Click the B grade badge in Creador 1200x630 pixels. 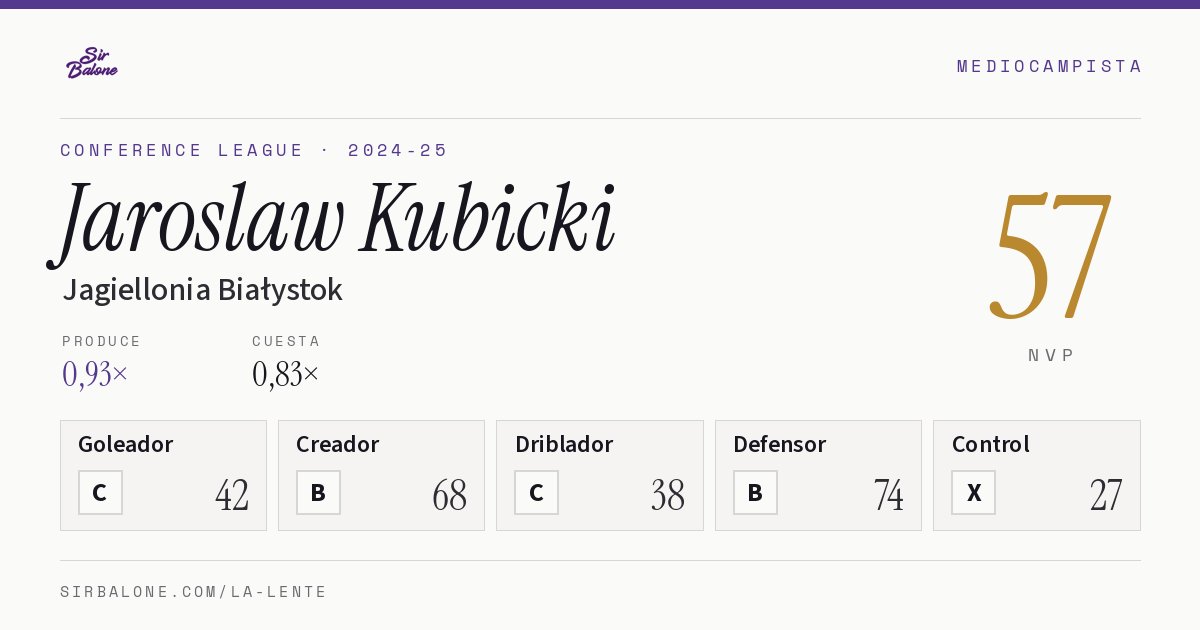point(318,493)
